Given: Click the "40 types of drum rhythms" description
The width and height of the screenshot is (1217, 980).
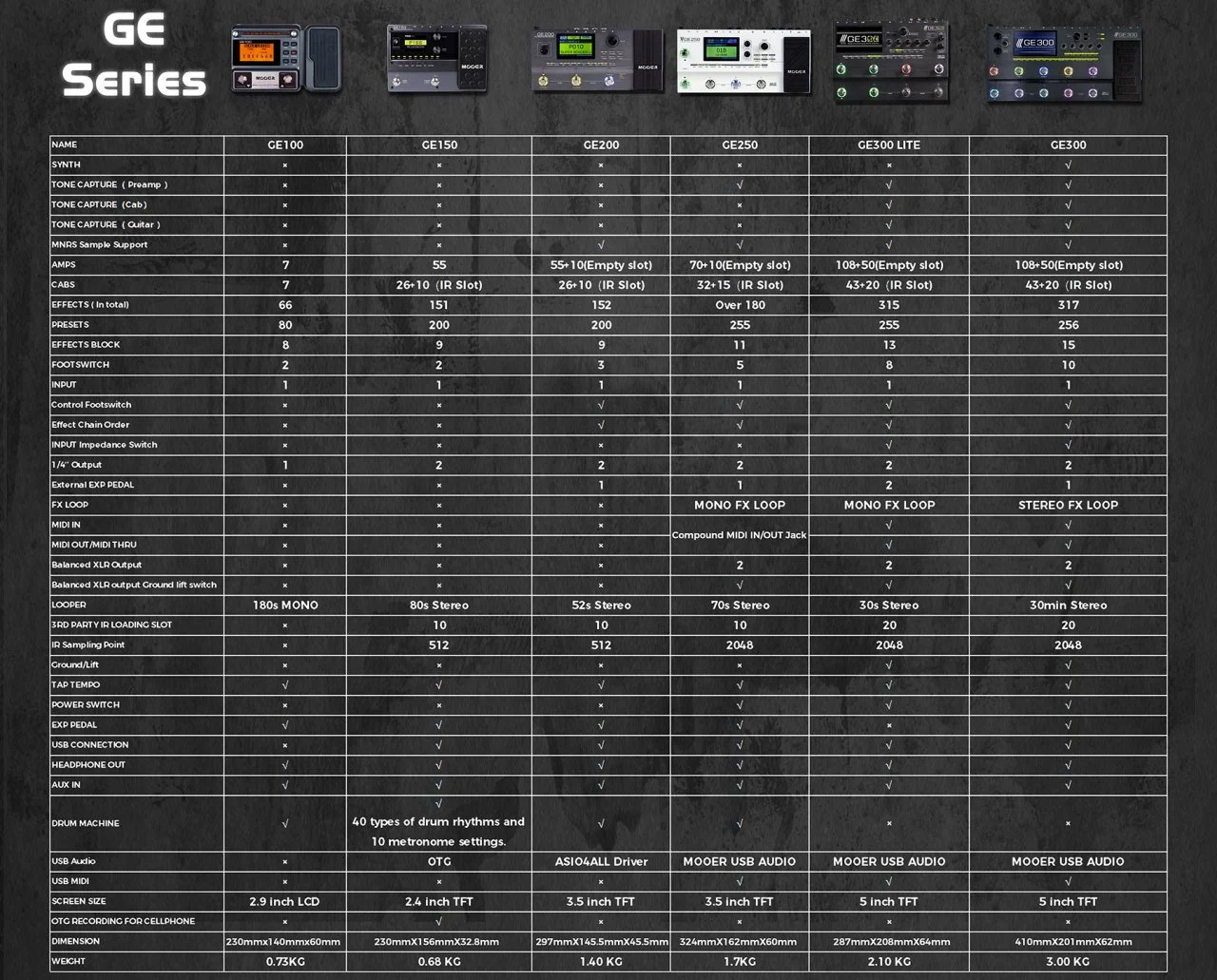Looking at the screenshot, I should click(438, 832).
